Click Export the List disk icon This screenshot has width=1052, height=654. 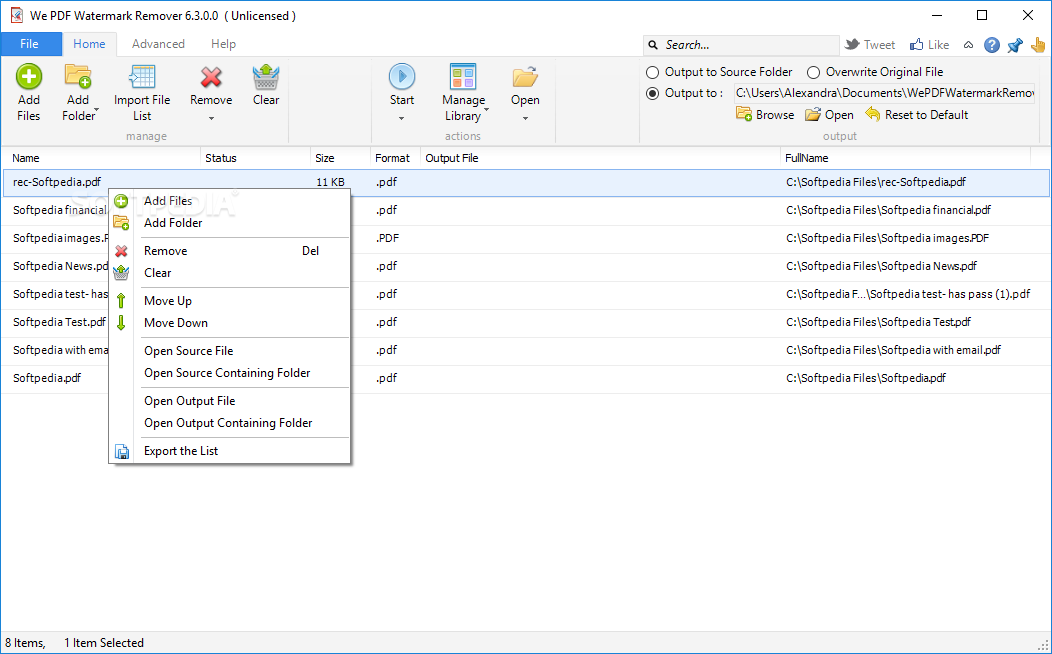[x=121, y=451]
